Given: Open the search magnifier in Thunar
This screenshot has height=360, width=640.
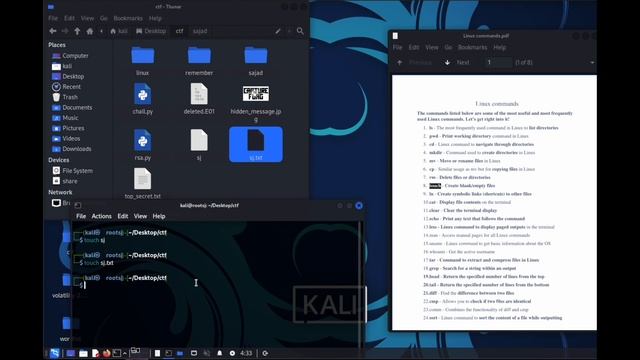Looking at the screenshot, I should point(300,31).
